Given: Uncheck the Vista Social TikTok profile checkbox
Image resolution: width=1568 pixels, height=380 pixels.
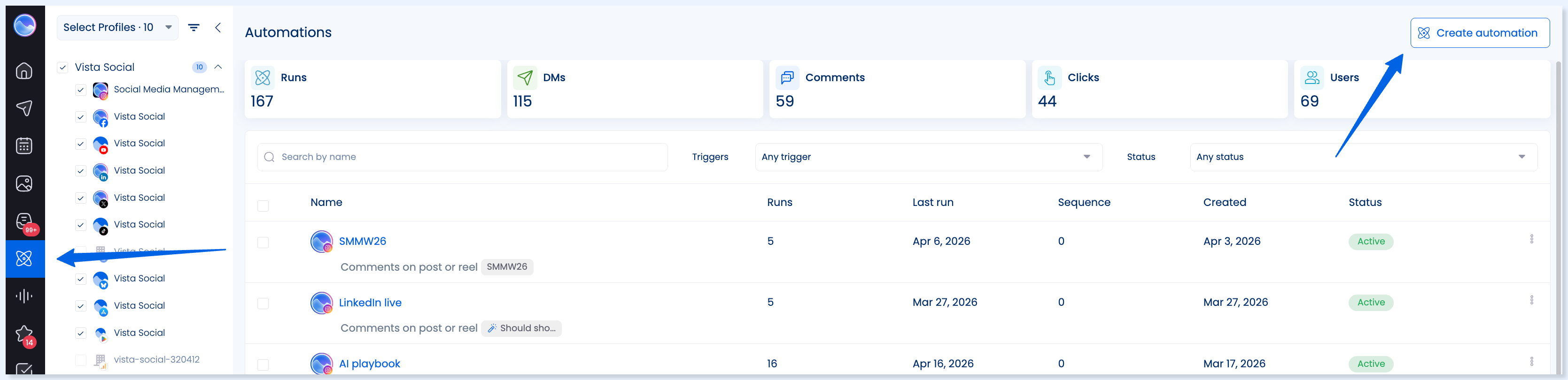Looking at the screenshot, I should [x=80, y=225].
